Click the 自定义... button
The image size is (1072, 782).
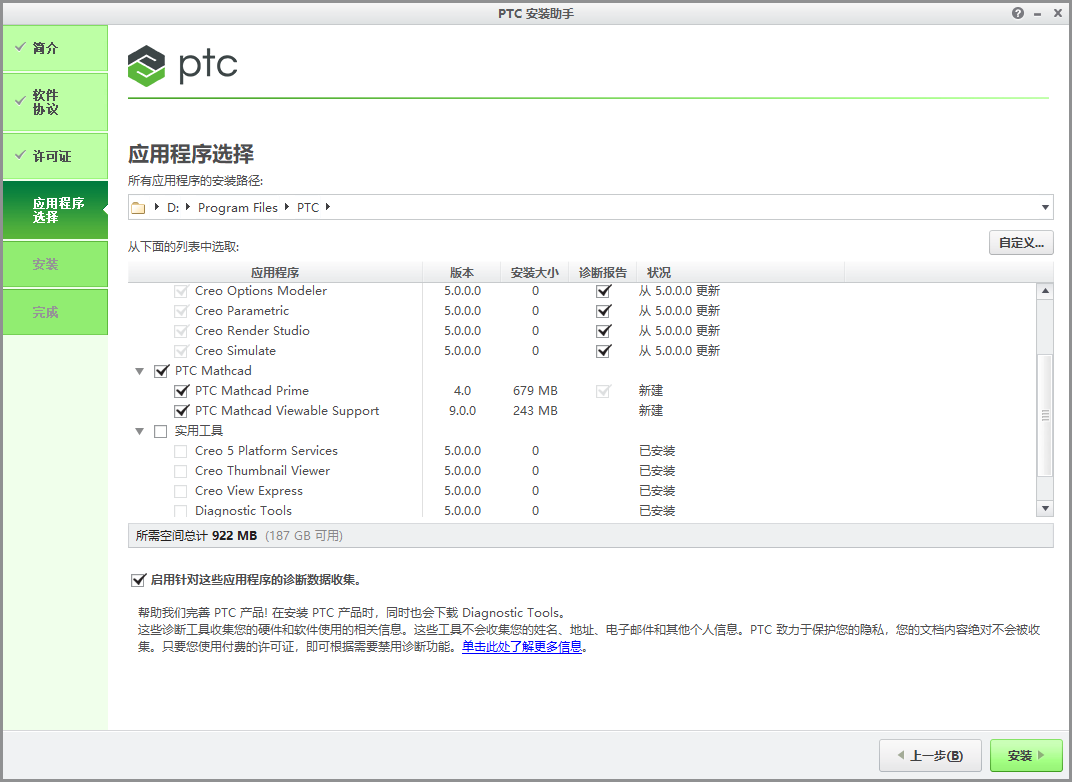[x=1021, y=243]
